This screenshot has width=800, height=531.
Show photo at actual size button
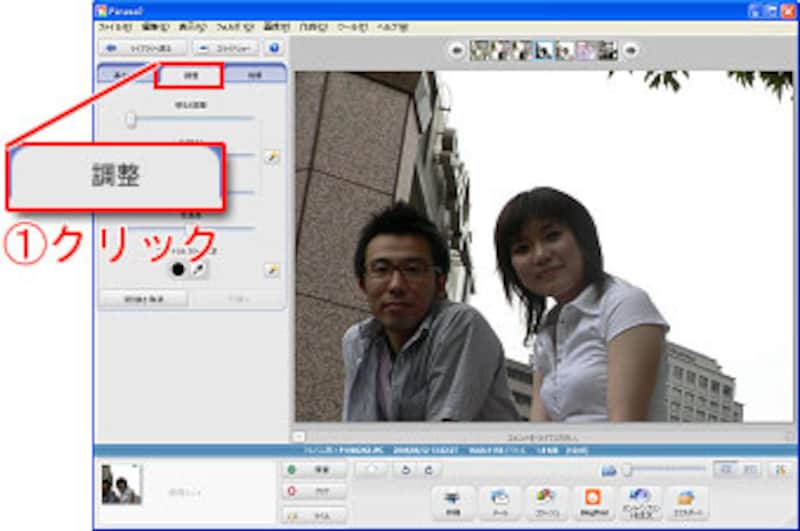point(749,469)
